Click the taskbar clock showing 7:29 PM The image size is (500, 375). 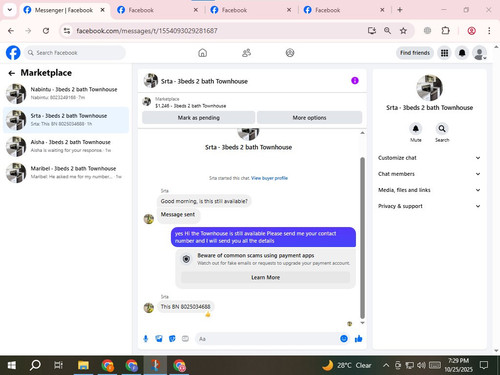pyautogui.click(x=458, y=365)
